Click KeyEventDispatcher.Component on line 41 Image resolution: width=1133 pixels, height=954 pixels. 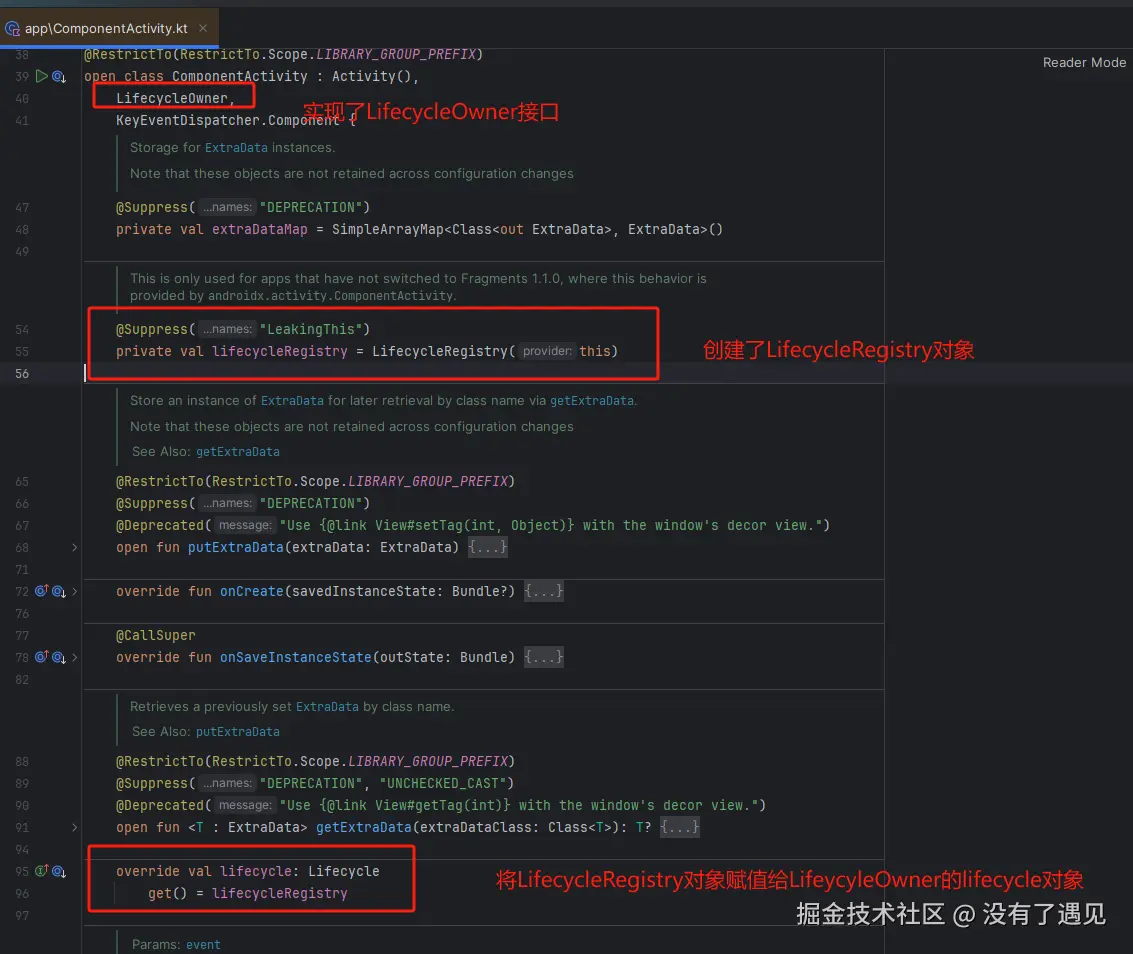tap(228, 120)
